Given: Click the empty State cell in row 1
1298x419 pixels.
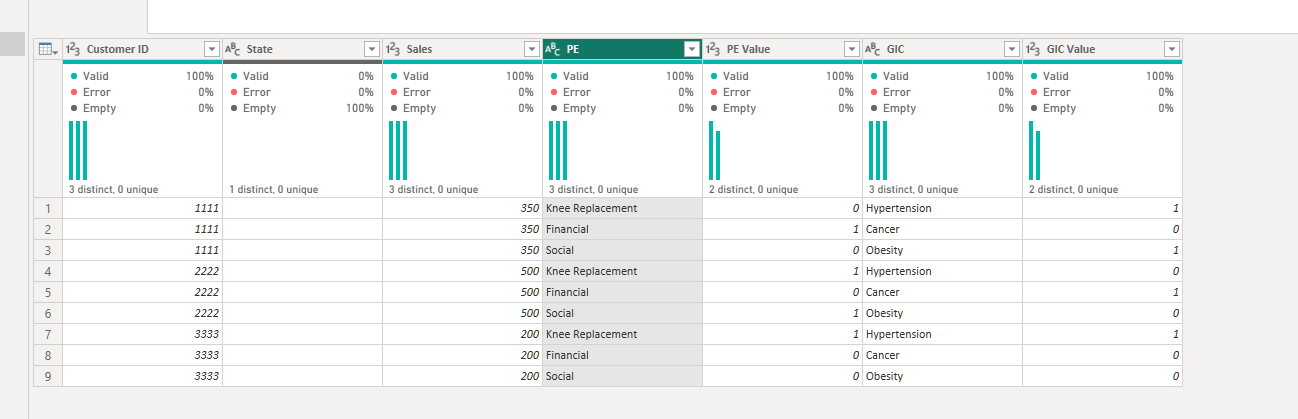Looking at the screenshot, I should point(302,208).
